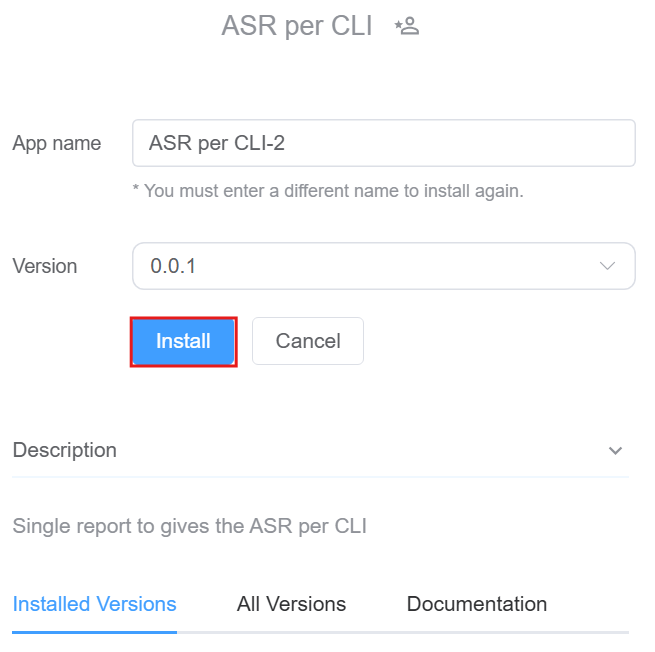This screenshot has height=652, width=655.
Task: Click the add-user icon beside the title
Action: click(406, 26)
